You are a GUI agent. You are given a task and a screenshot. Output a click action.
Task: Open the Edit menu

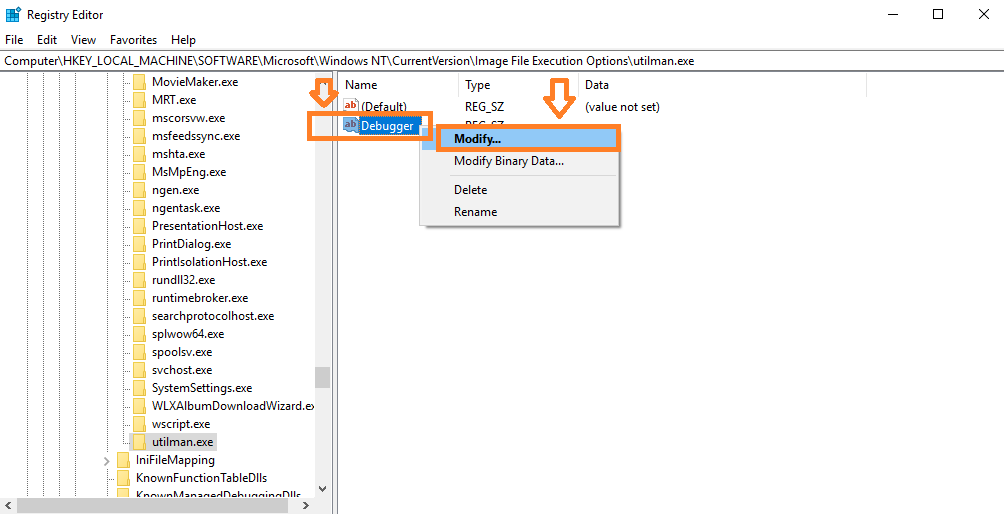pyautogui.click(x=47, y=40)
